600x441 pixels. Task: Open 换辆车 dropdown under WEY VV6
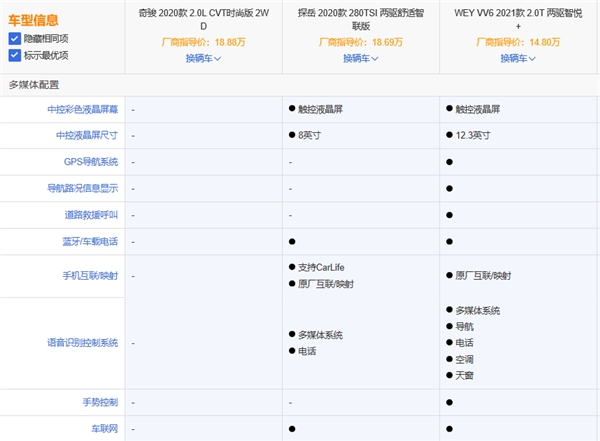(520, 59)
